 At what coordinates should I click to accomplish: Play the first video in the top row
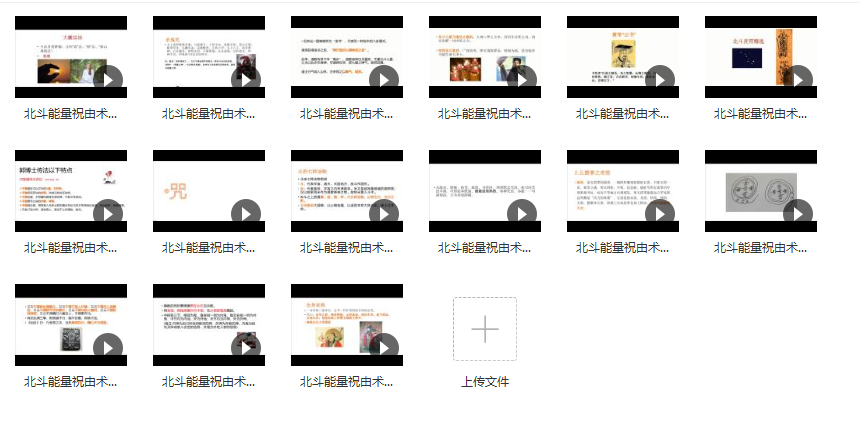[109, 79]
